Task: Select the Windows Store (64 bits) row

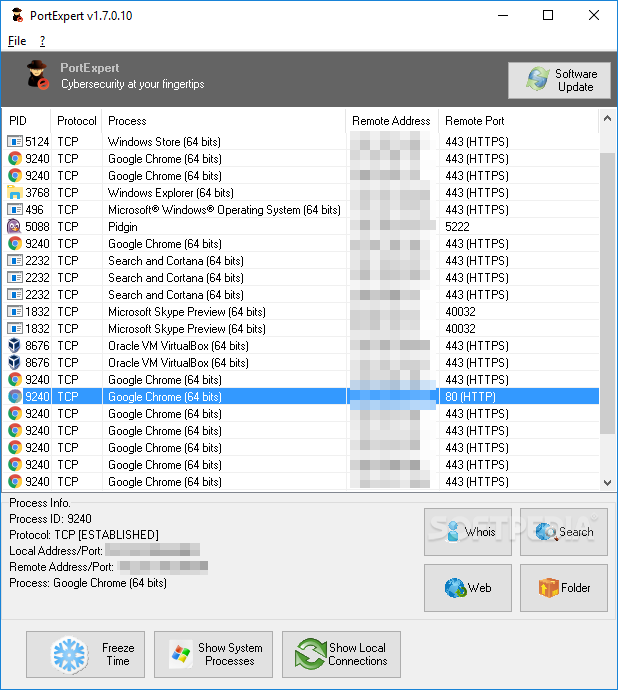Action: click(x=301, y=142)
